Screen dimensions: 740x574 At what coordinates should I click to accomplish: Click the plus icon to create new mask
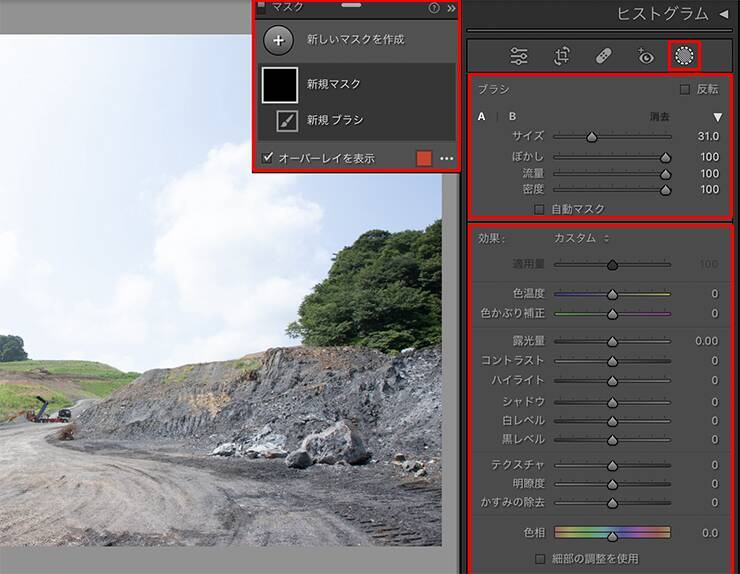pos(278,40)
